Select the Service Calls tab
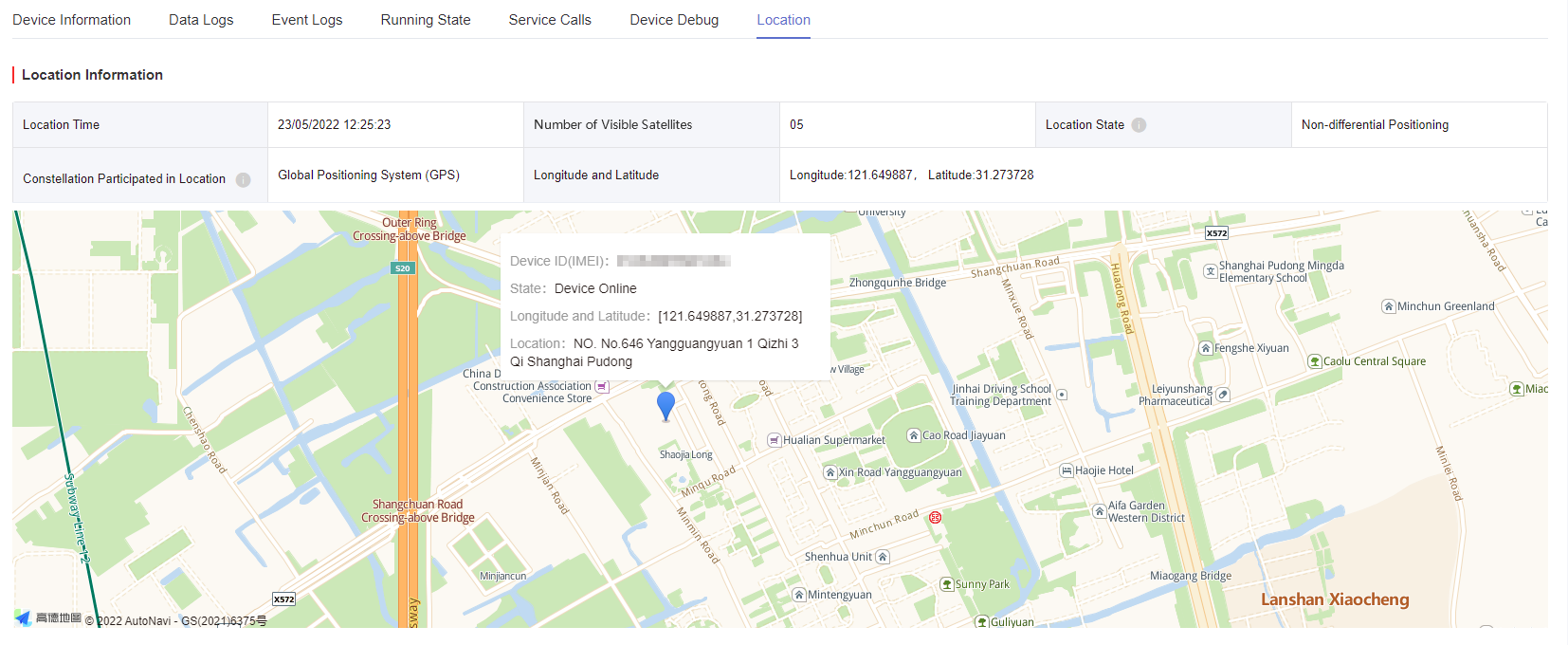 [x=550, y=20]
